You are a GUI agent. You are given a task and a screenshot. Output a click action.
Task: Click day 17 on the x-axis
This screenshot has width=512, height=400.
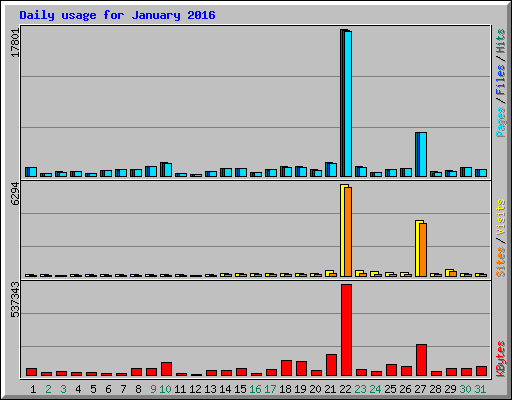[270, 389]
